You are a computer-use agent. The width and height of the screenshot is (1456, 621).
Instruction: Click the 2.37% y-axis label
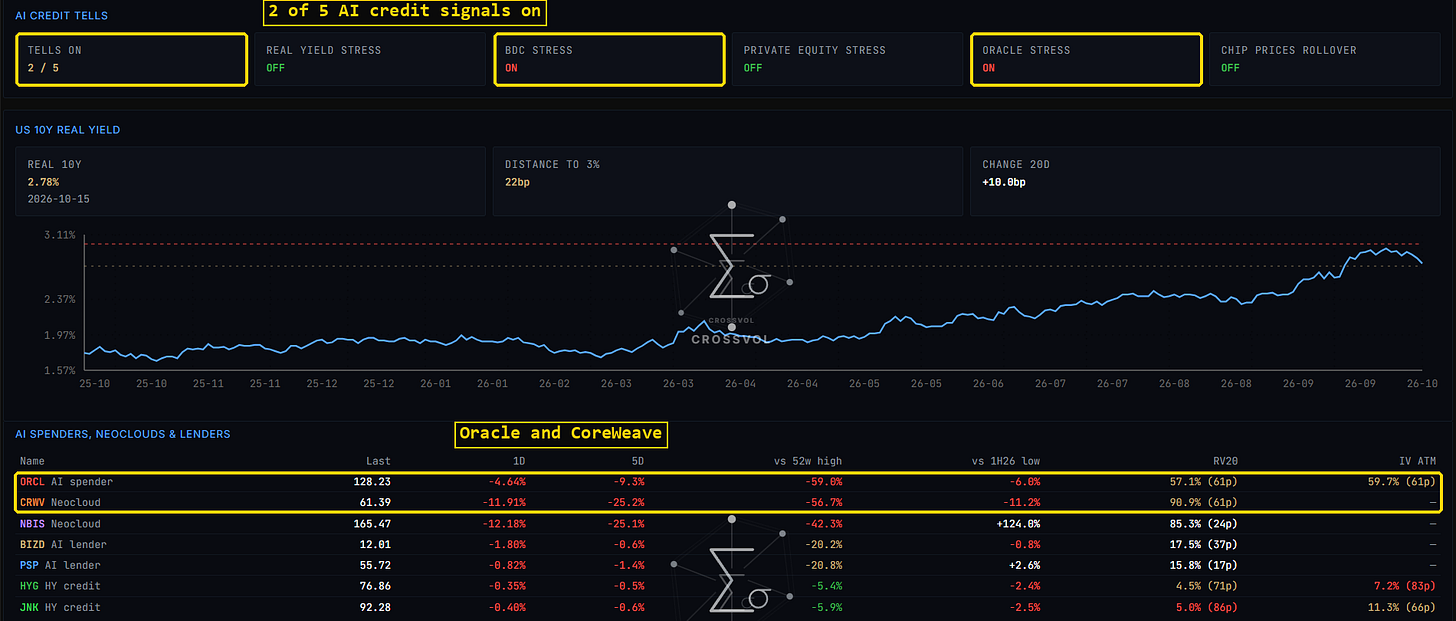(x=60, y=299)
